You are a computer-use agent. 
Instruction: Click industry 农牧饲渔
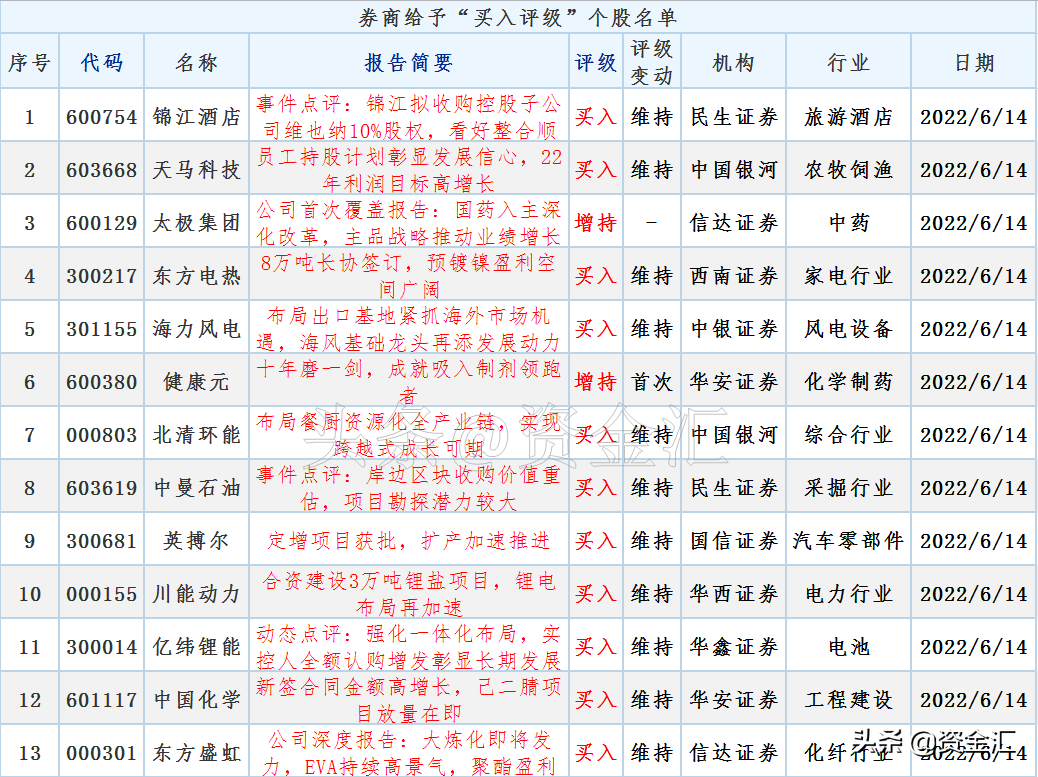click(x=848, y=170)
